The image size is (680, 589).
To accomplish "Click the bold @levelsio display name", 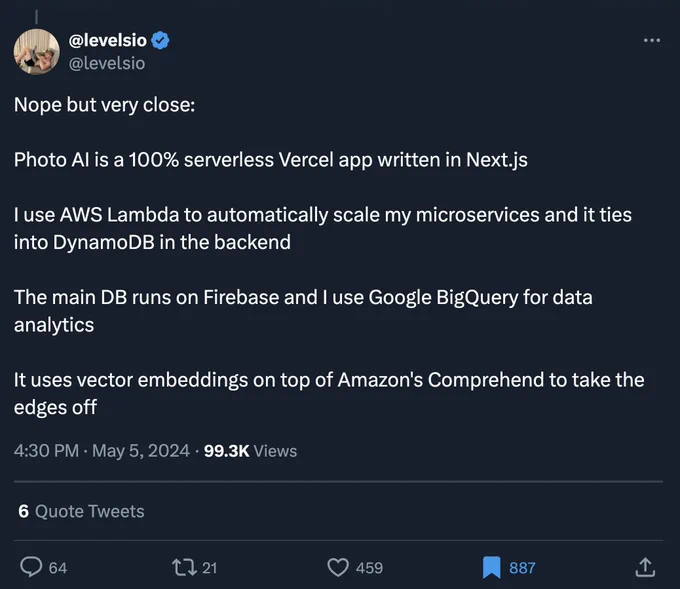I will (108, 40).
